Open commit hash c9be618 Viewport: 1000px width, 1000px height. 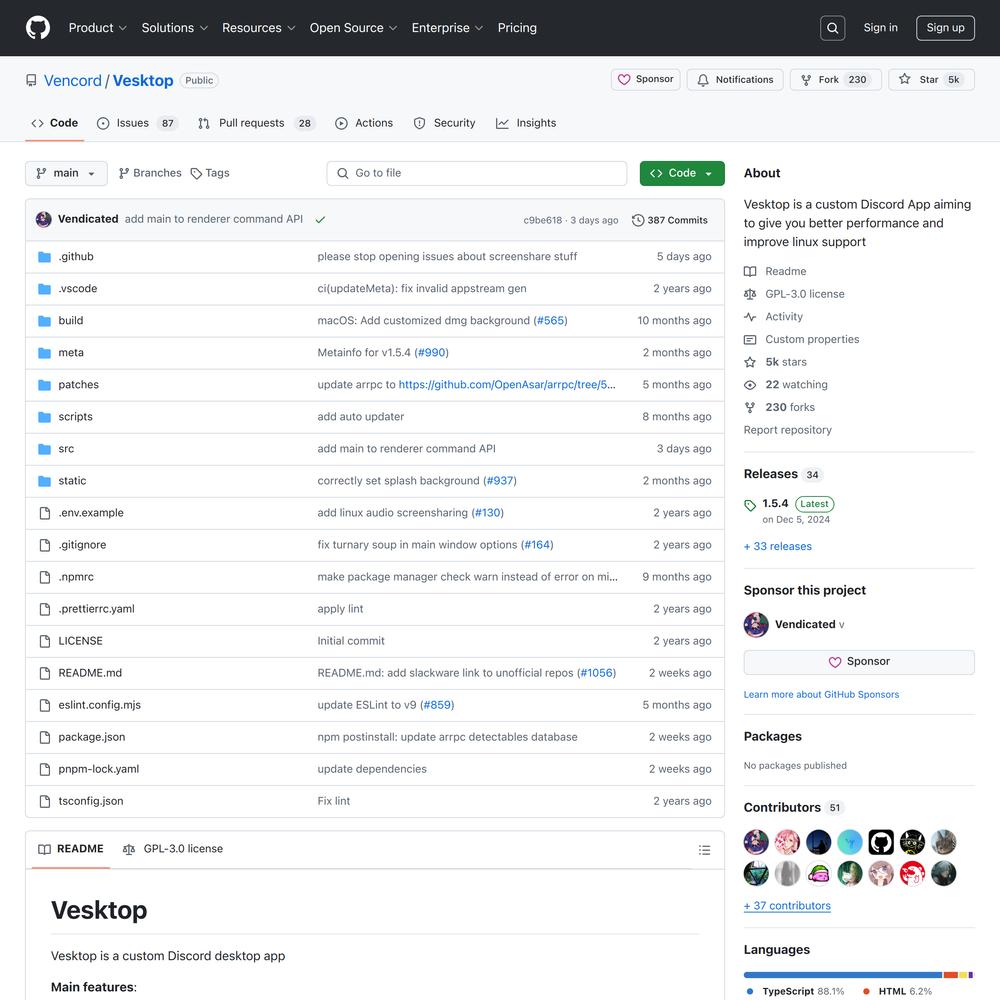pos(543,220)
